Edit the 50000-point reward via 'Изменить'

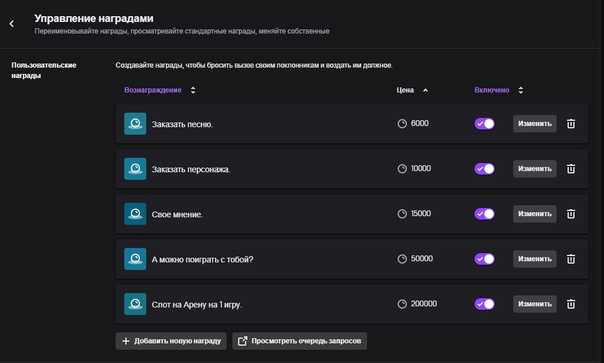535,259
